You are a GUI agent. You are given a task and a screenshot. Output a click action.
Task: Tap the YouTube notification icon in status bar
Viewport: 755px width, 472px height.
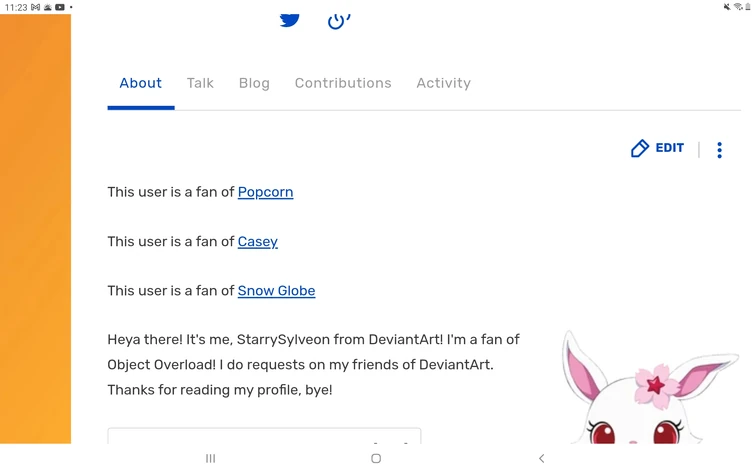coord(60,7)
